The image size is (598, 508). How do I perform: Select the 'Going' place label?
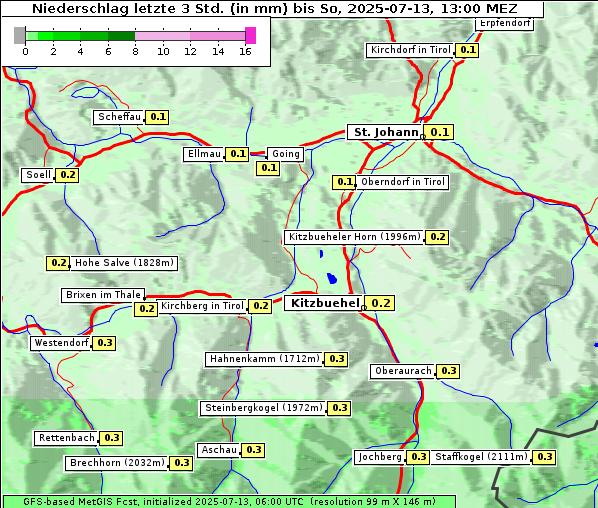[x=286, y=154]
